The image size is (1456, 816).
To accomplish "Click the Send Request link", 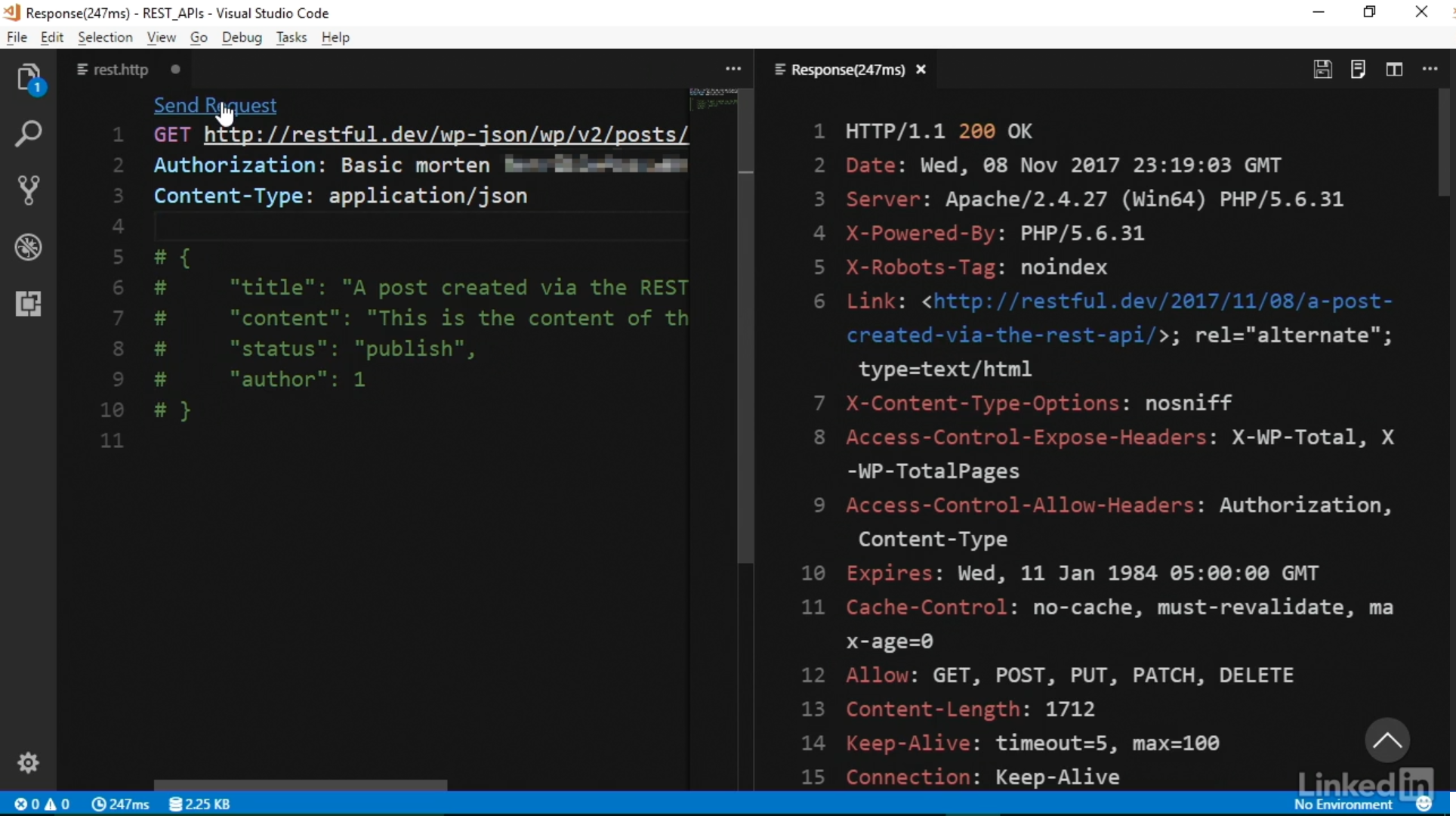I will tap(215, 105).
